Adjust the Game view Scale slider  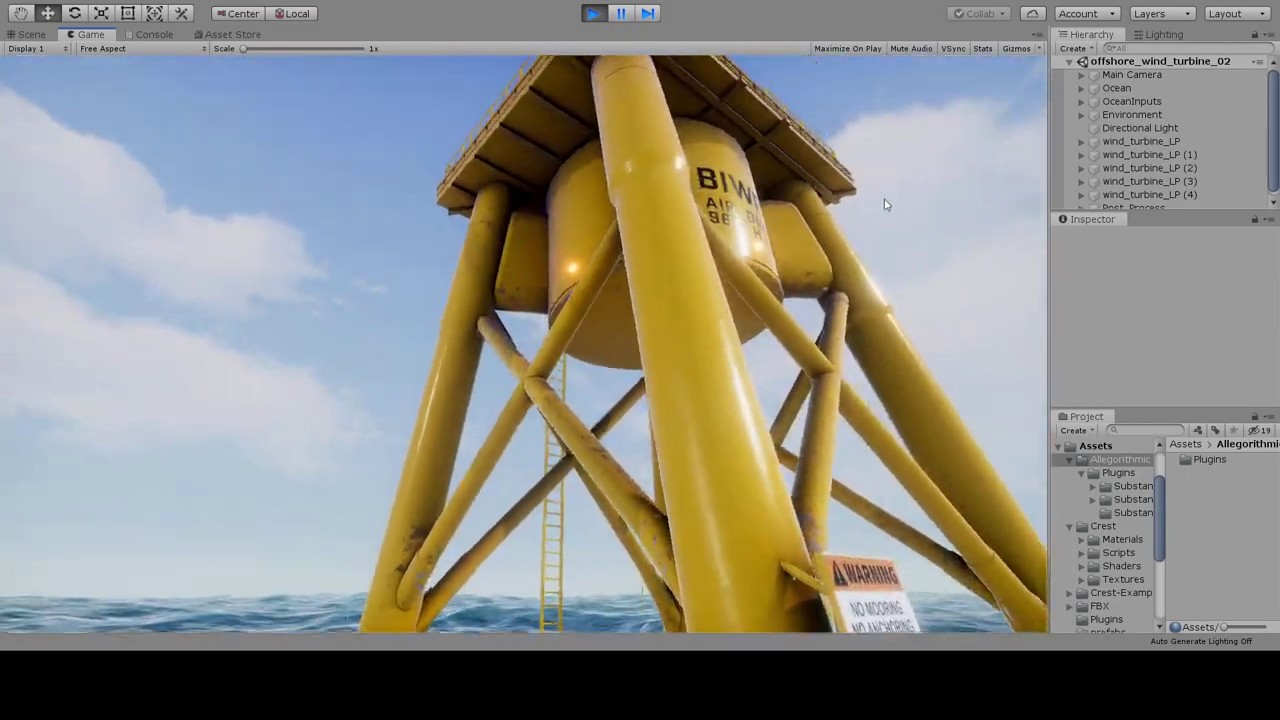coord(303,48)
